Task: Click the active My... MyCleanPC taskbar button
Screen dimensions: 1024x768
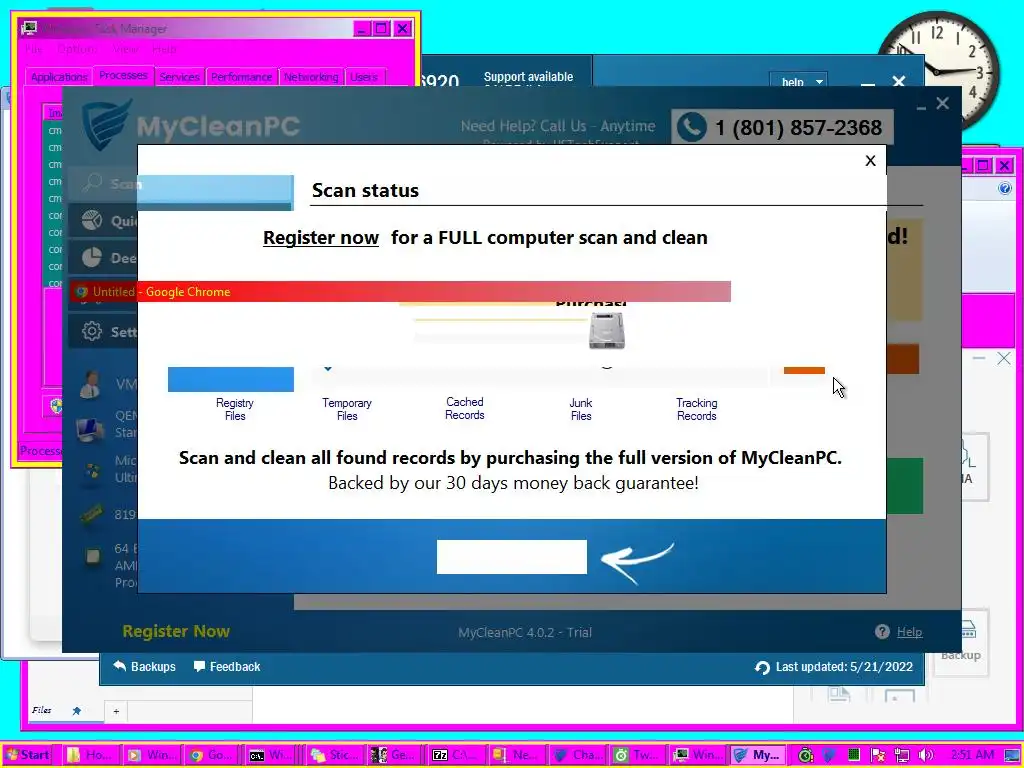Action: click(759, 755)
